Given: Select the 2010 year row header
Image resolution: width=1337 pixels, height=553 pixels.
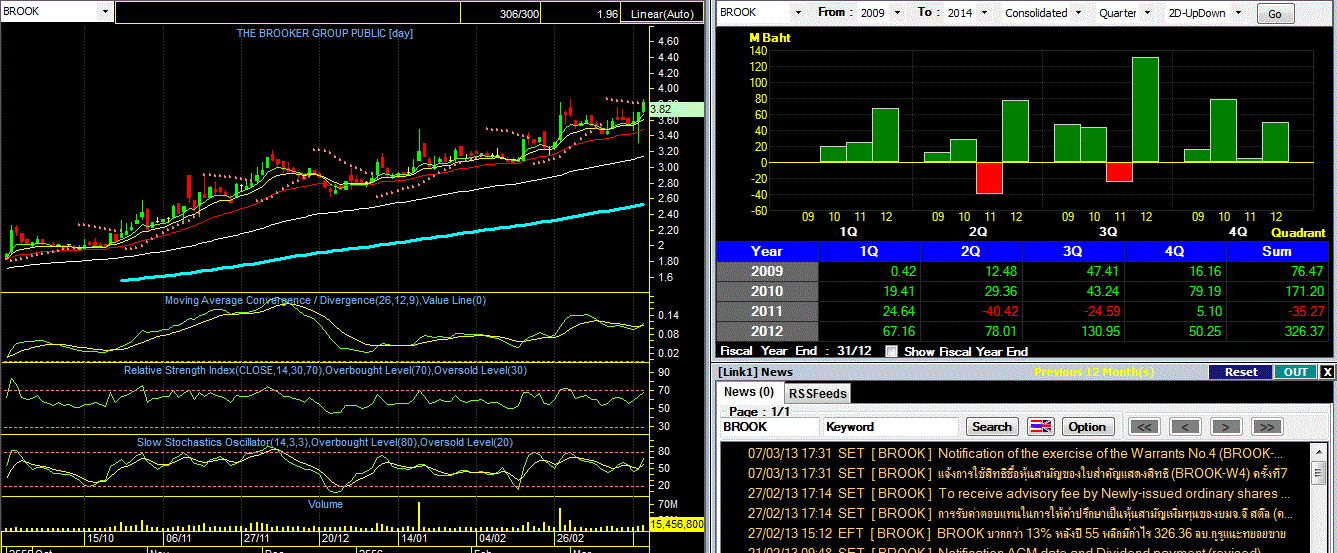Looking at the screenshot, I should pos(768,291).
